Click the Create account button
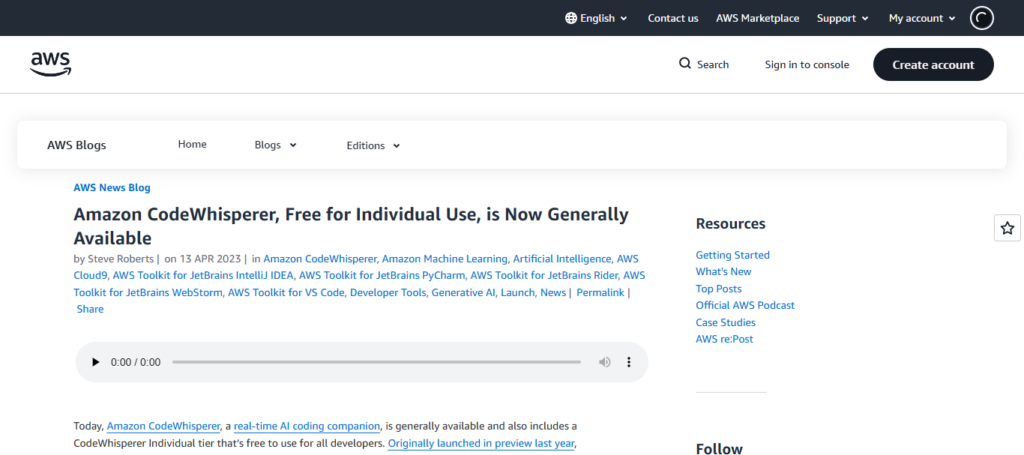The image size is (1024, 455). tap(933, 65)
